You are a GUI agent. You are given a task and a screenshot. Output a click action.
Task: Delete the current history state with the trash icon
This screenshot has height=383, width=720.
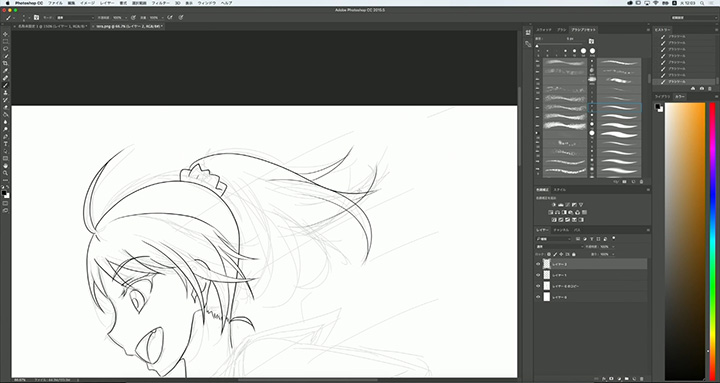click(x=711, y=88)
